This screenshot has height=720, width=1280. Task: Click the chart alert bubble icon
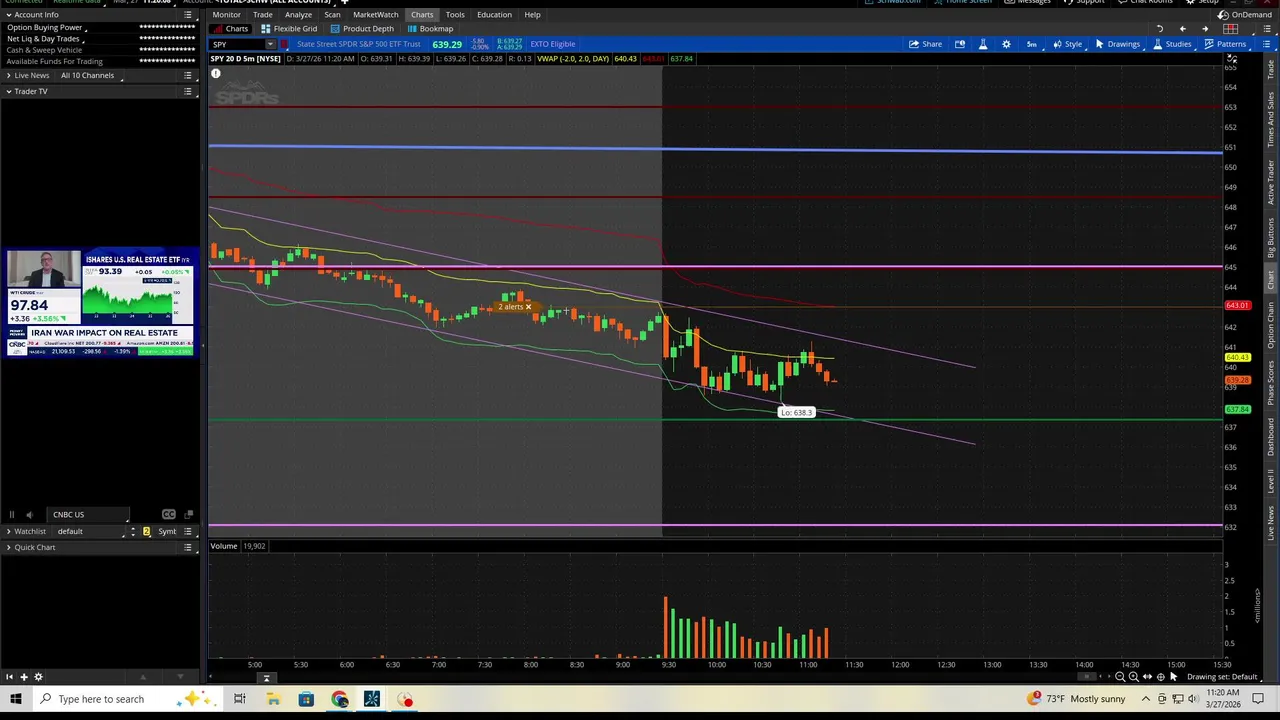tap(960, 44)
